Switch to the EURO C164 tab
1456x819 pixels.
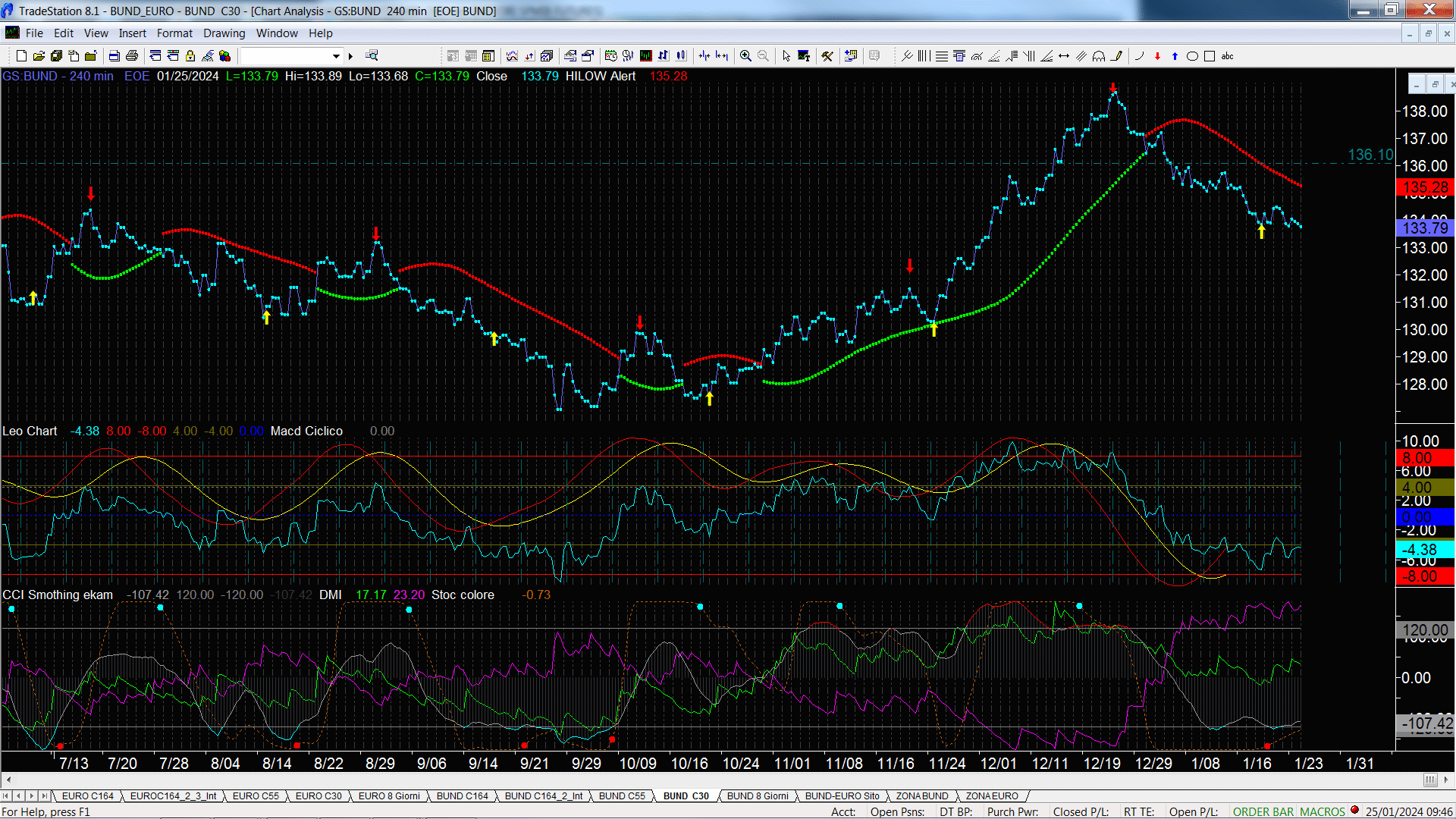87,796
